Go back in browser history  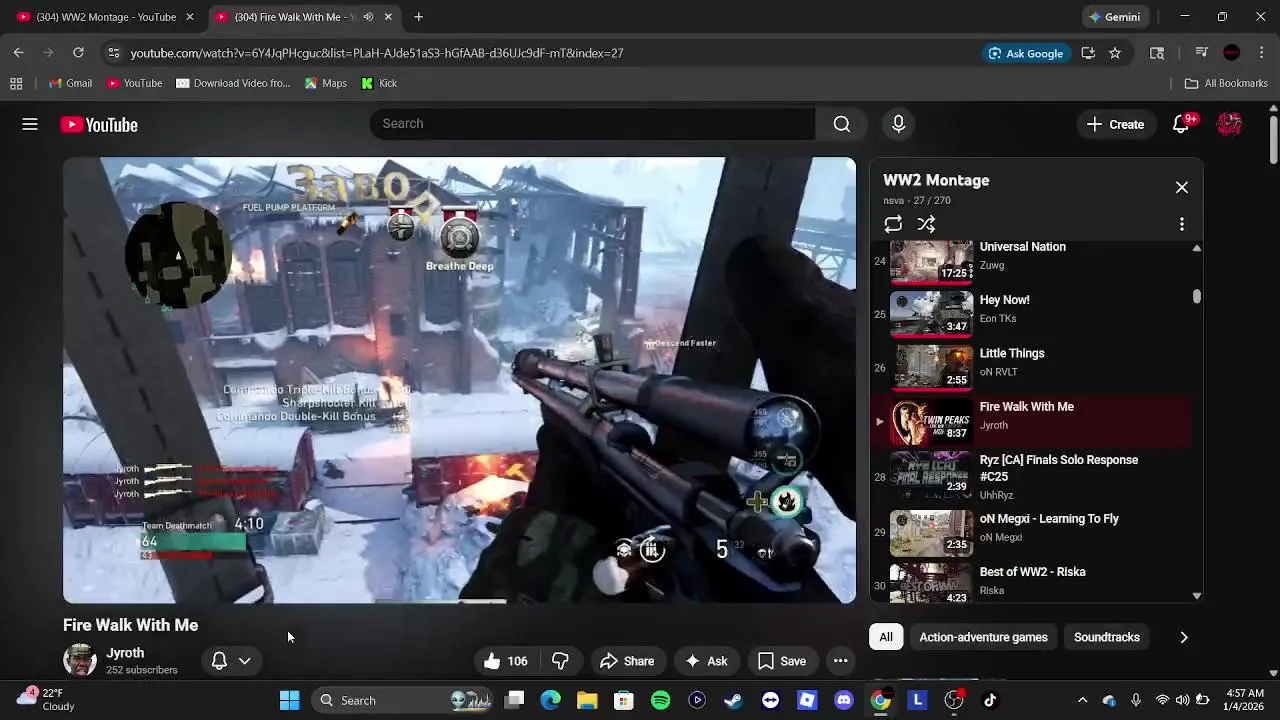(18, 53)
